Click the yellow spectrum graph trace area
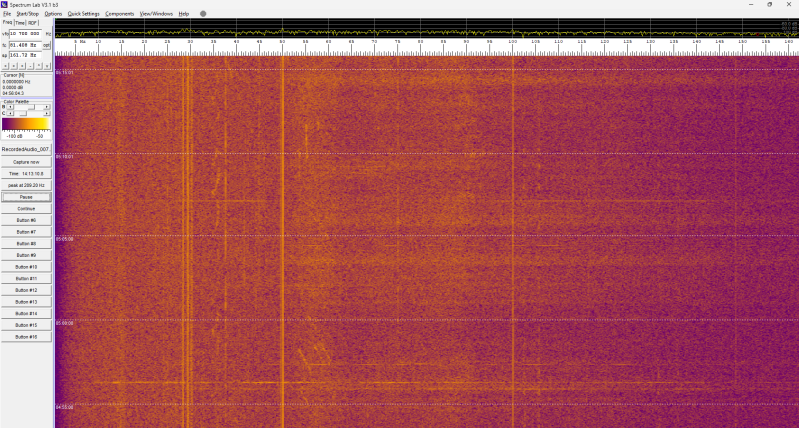This screenshot has height=428, width=799. tap(427, 29)
